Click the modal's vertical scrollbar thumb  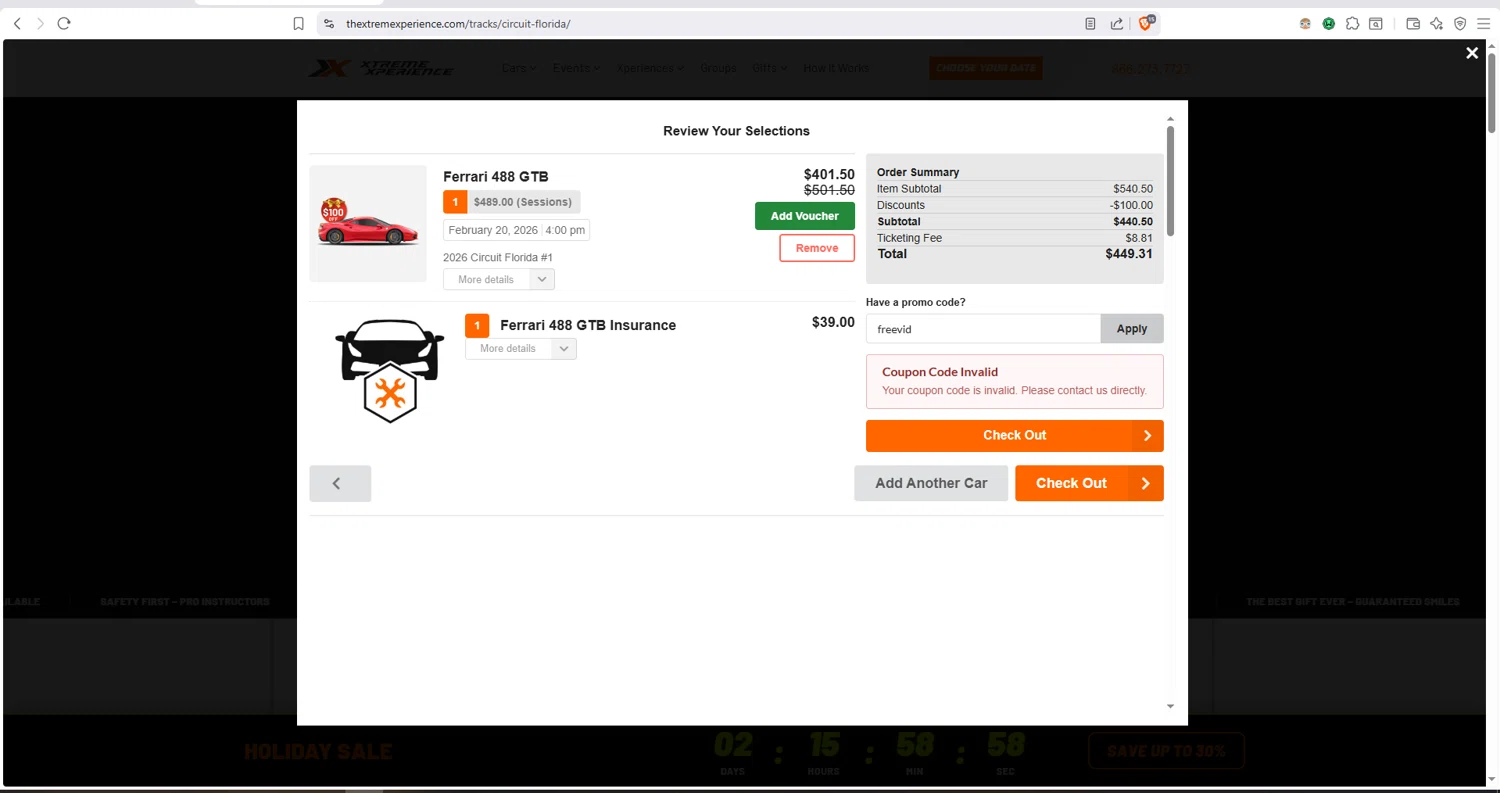(x=1170, y=182)
